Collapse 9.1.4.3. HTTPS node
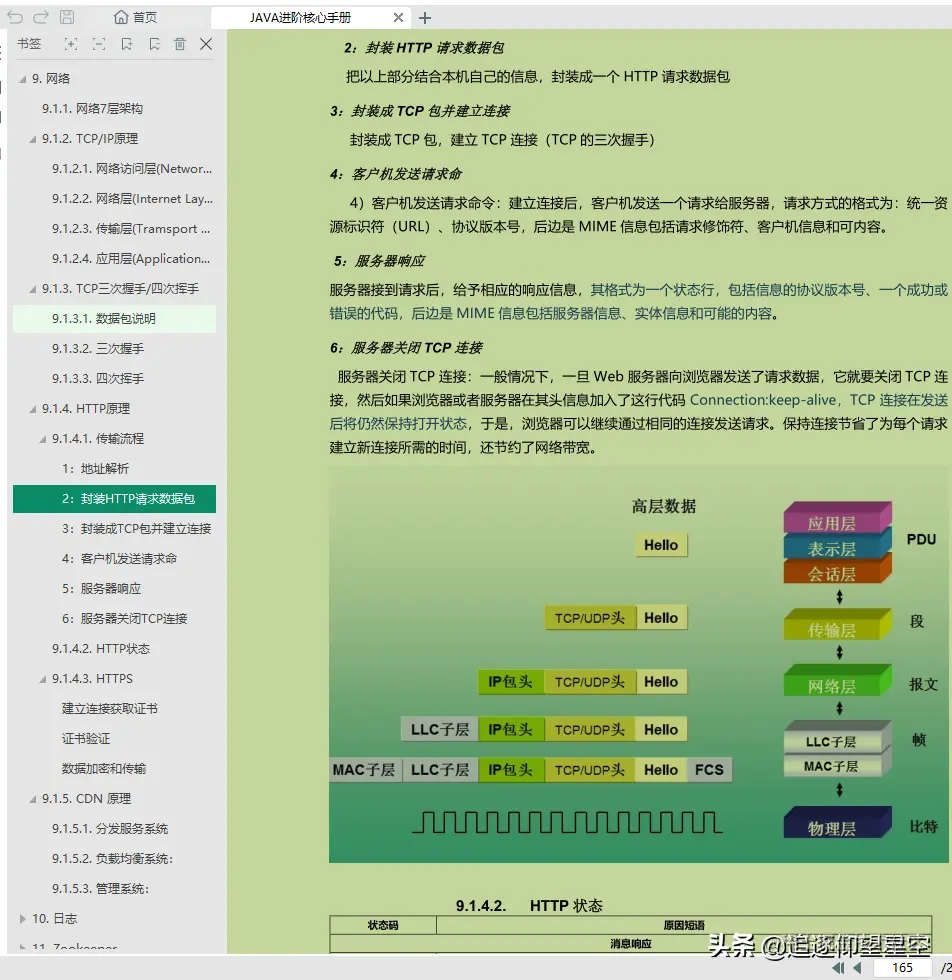This screenshot has width=952, height=980. 43,679
